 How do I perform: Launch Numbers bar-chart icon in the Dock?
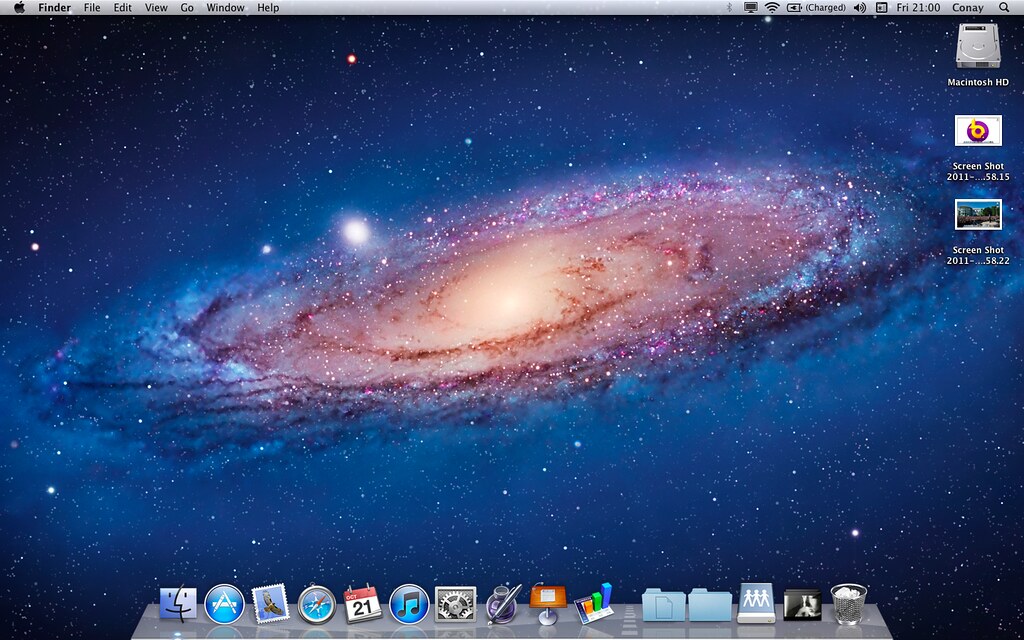[594, 603]
